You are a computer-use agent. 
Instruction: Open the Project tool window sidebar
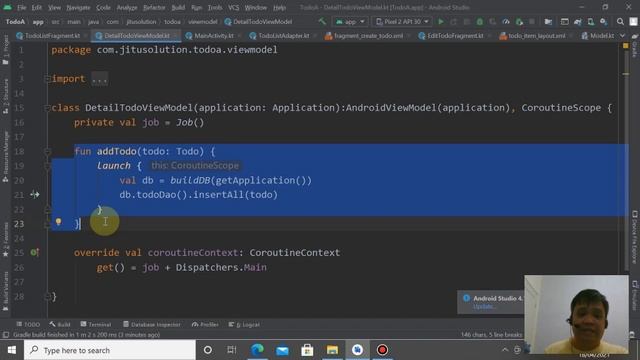(5, 50)
